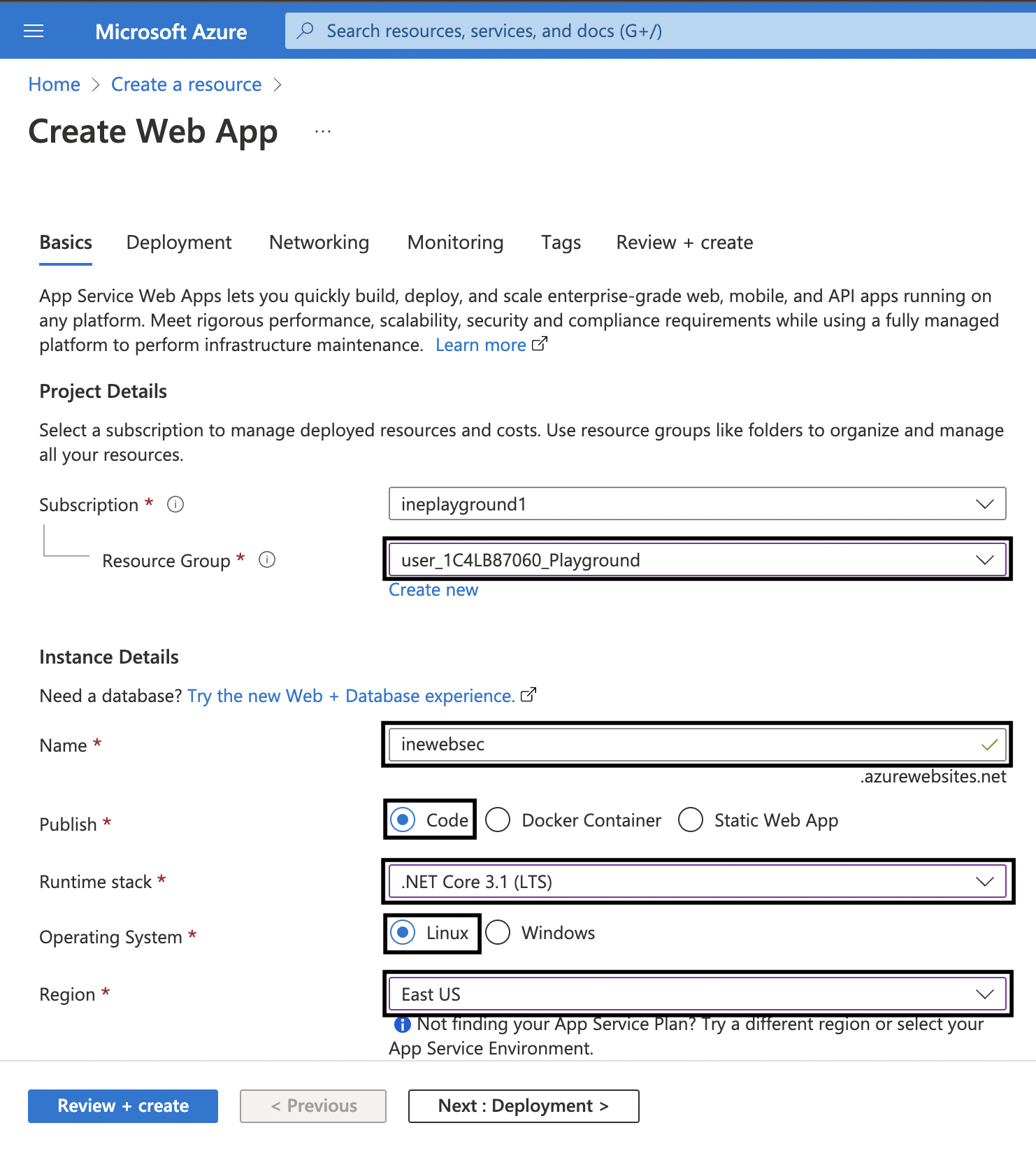Choose Windows as the operating system
Image resolution: width=1036 pixels, height=1151 pixels.
point(498,932)
